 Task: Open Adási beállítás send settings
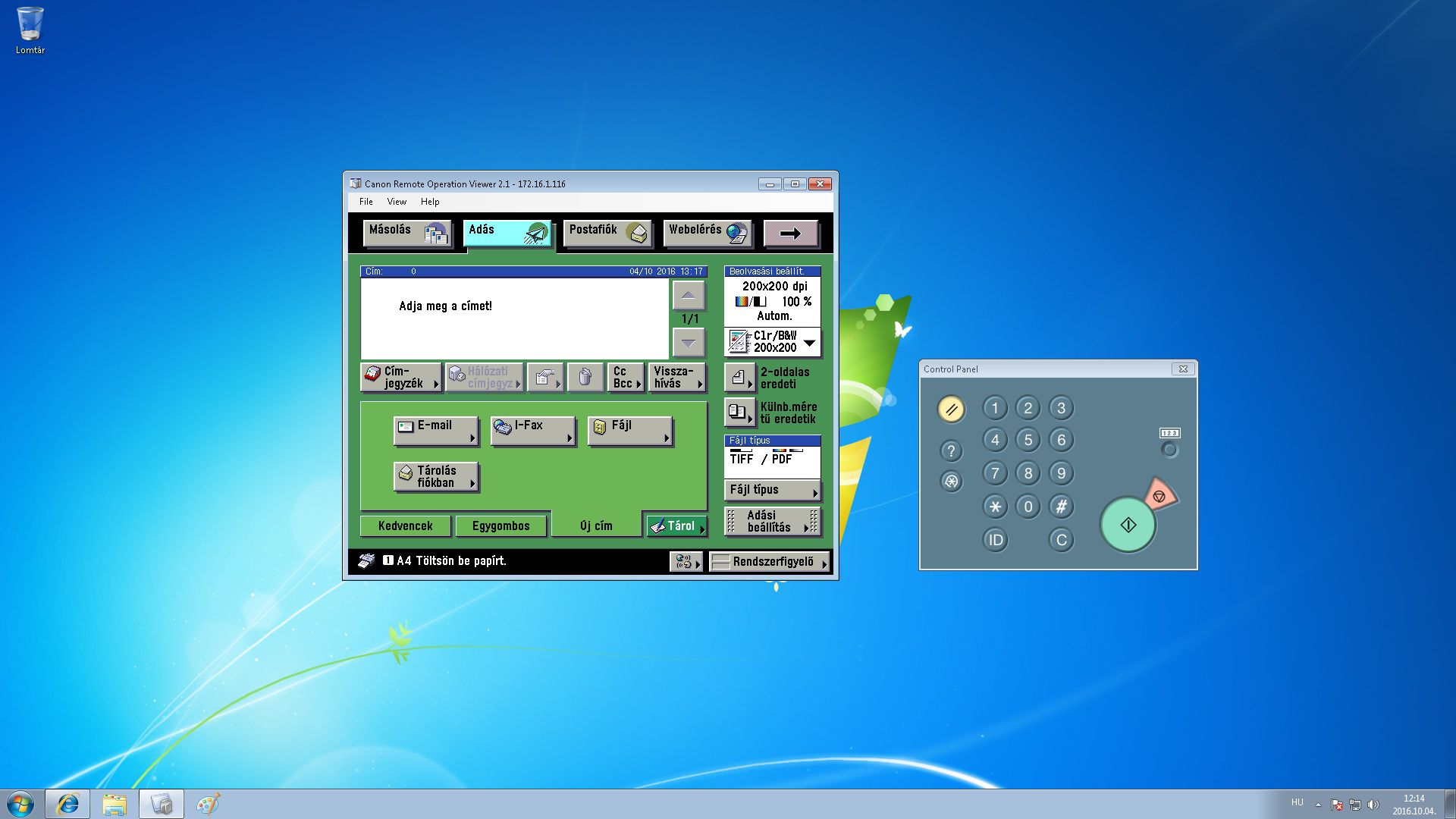773,521
